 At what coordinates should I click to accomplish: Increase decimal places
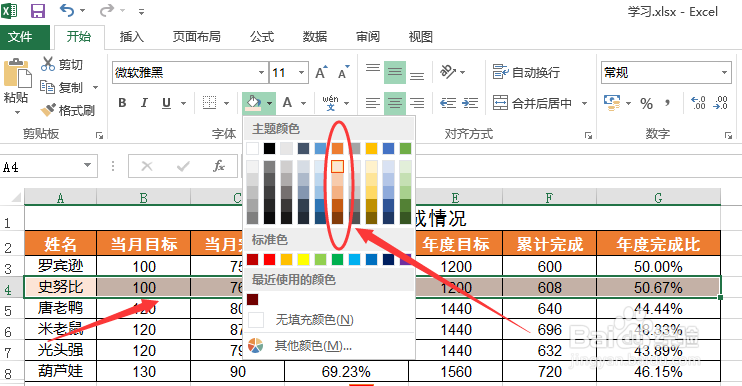[698, 103]
